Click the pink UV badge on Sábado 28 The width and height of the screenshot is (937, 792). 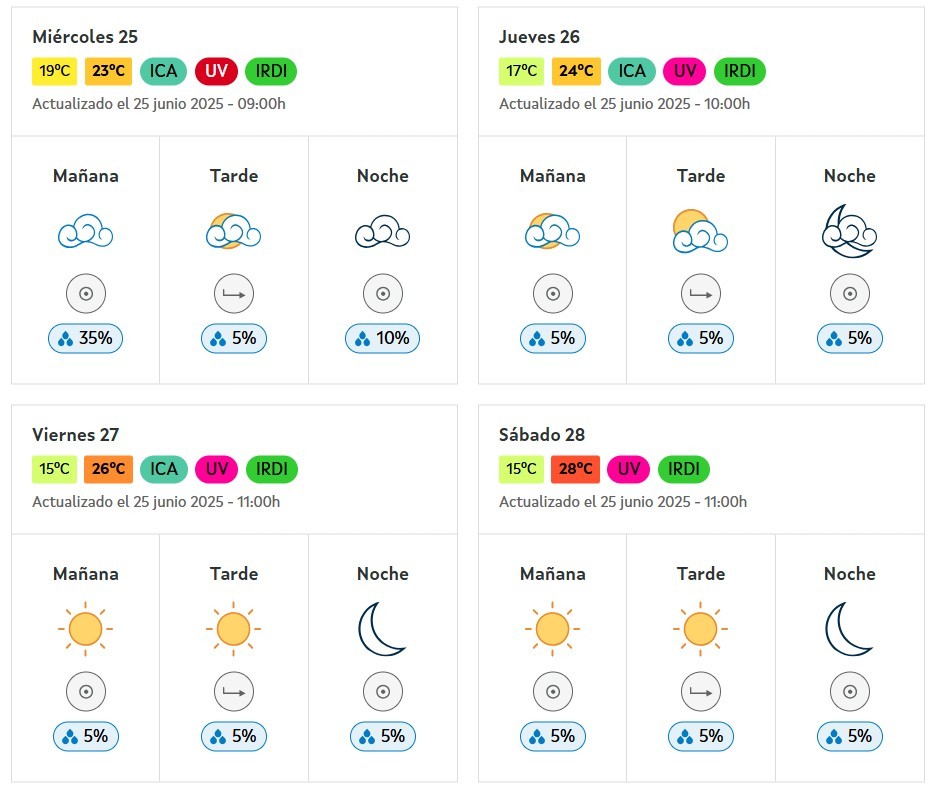629,469
